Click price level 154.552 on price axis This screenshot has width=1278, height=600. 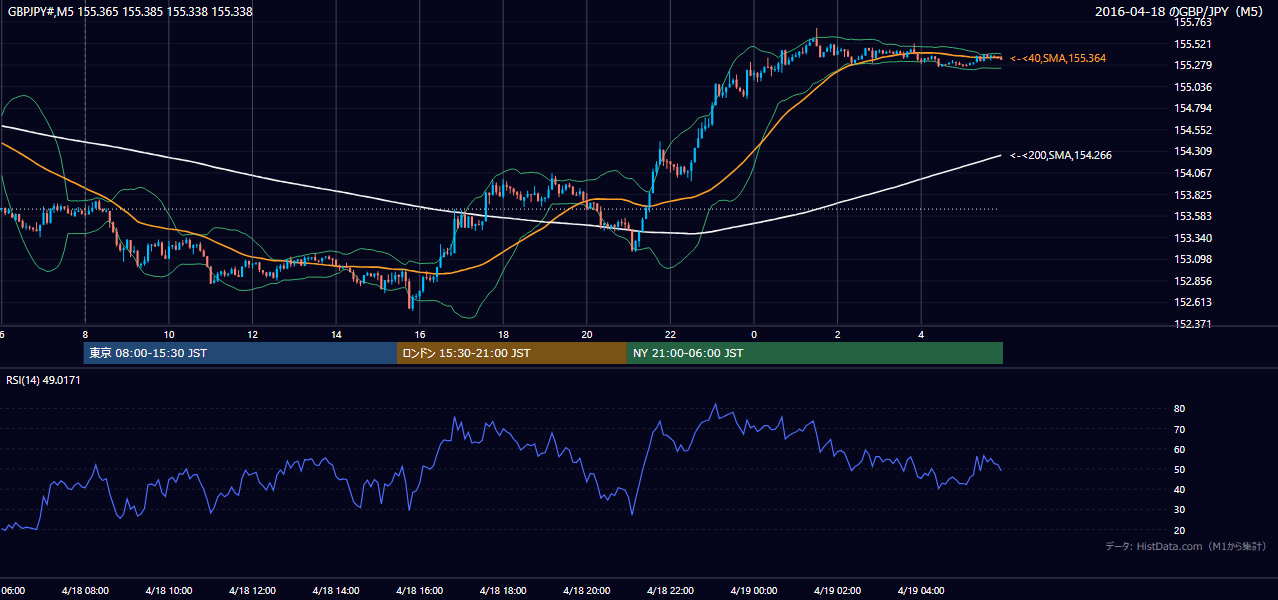click(x=1193, y=130)
